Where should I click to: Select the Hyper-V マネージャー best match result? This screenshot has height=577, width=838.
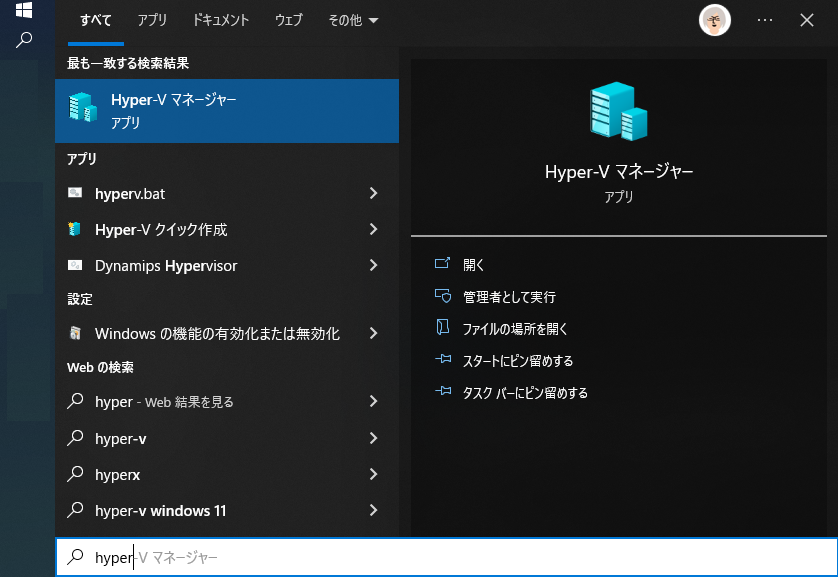pos(227,111)
